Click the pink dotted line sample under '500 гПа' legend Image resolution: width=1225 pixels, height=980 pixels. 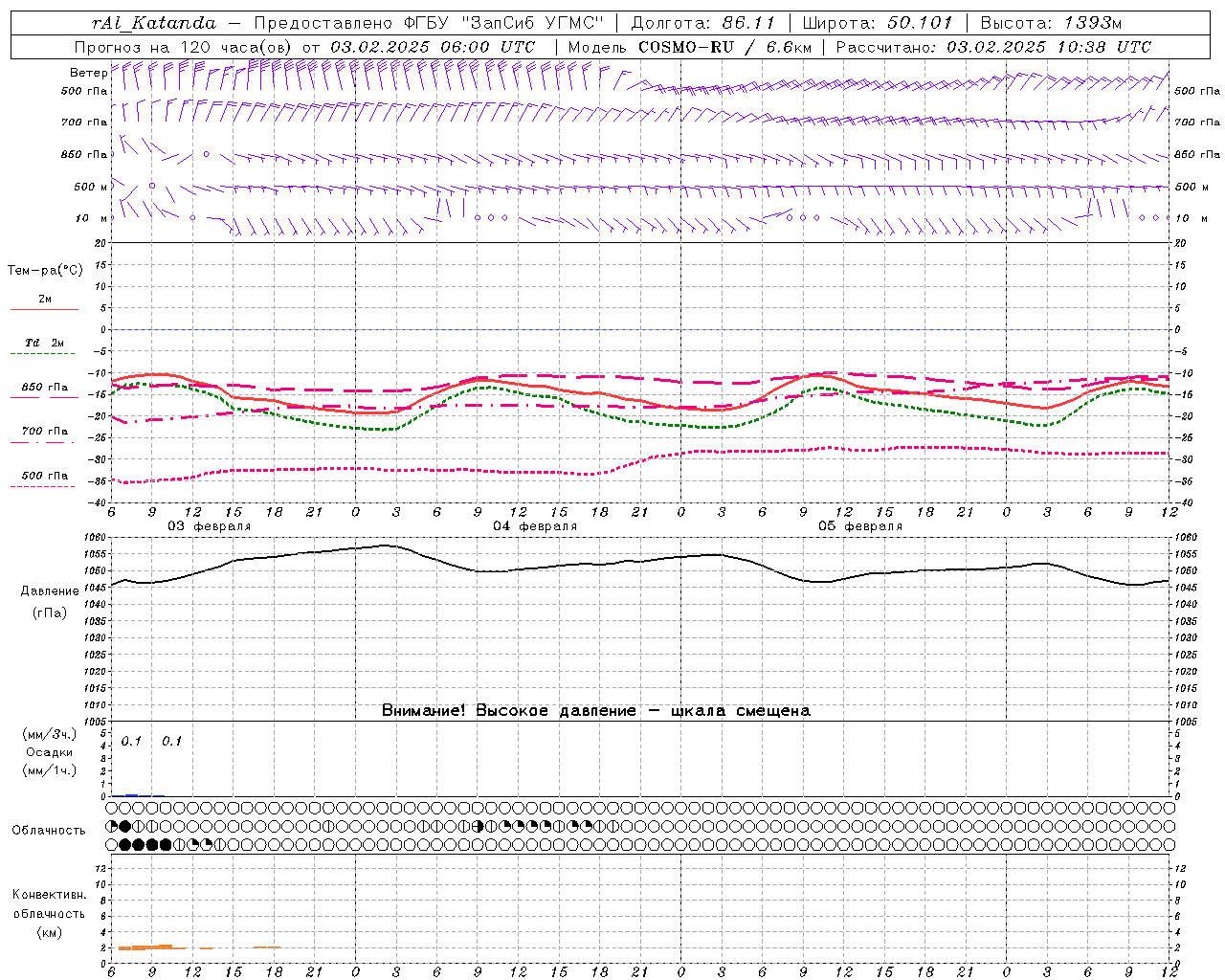[44, 486]
